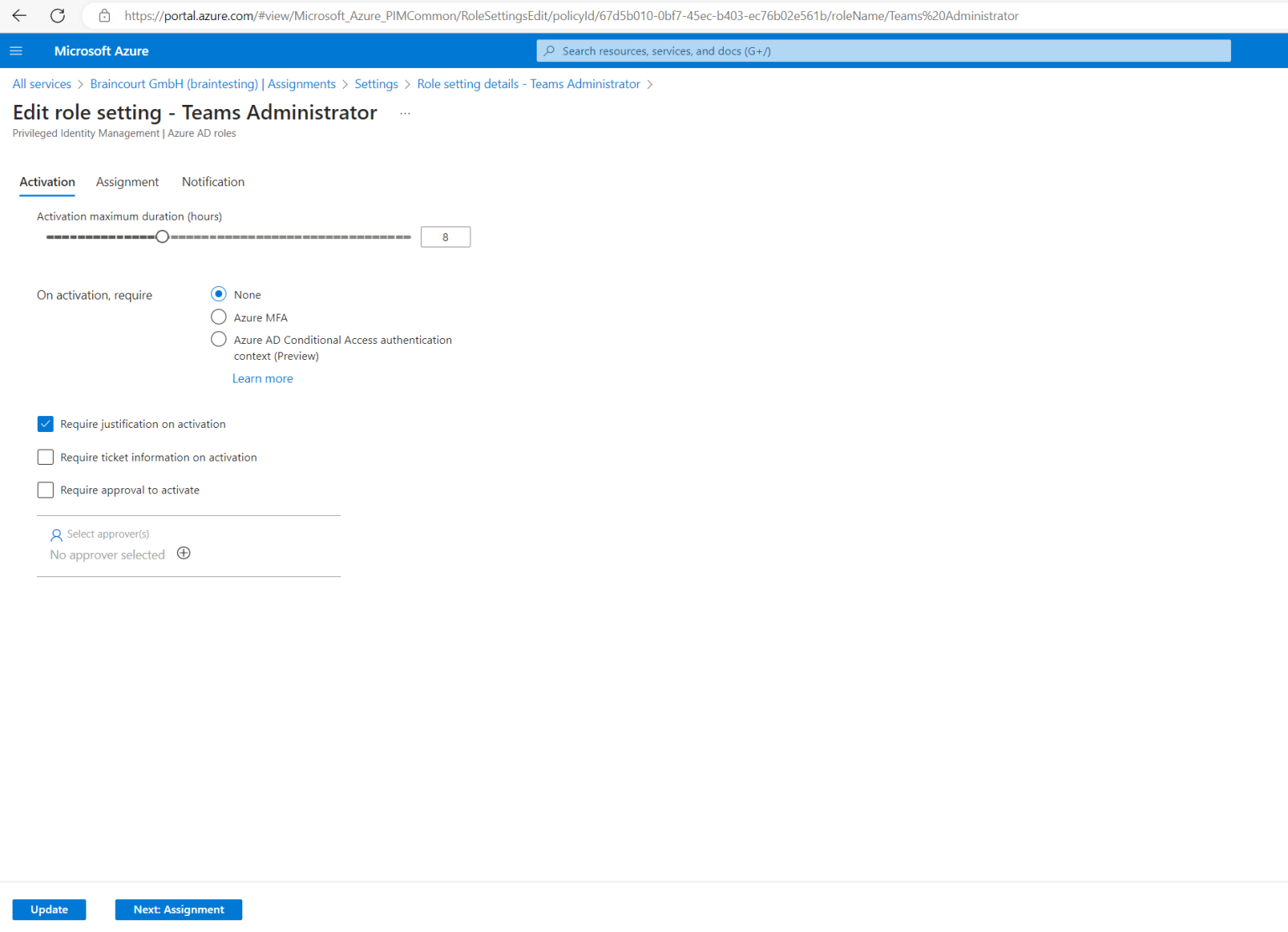Select the Azure MFA activation requirement

(218, 316)
